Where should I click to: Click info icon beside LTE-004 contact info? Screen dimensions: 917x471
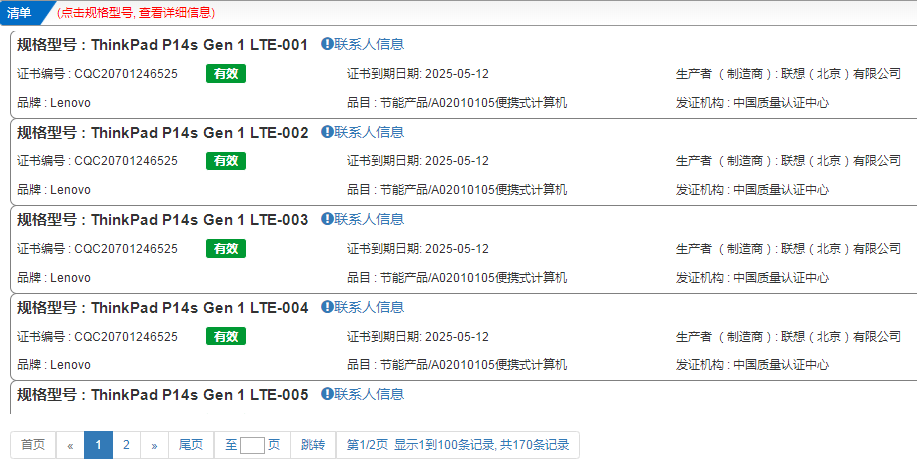[327, 307]
